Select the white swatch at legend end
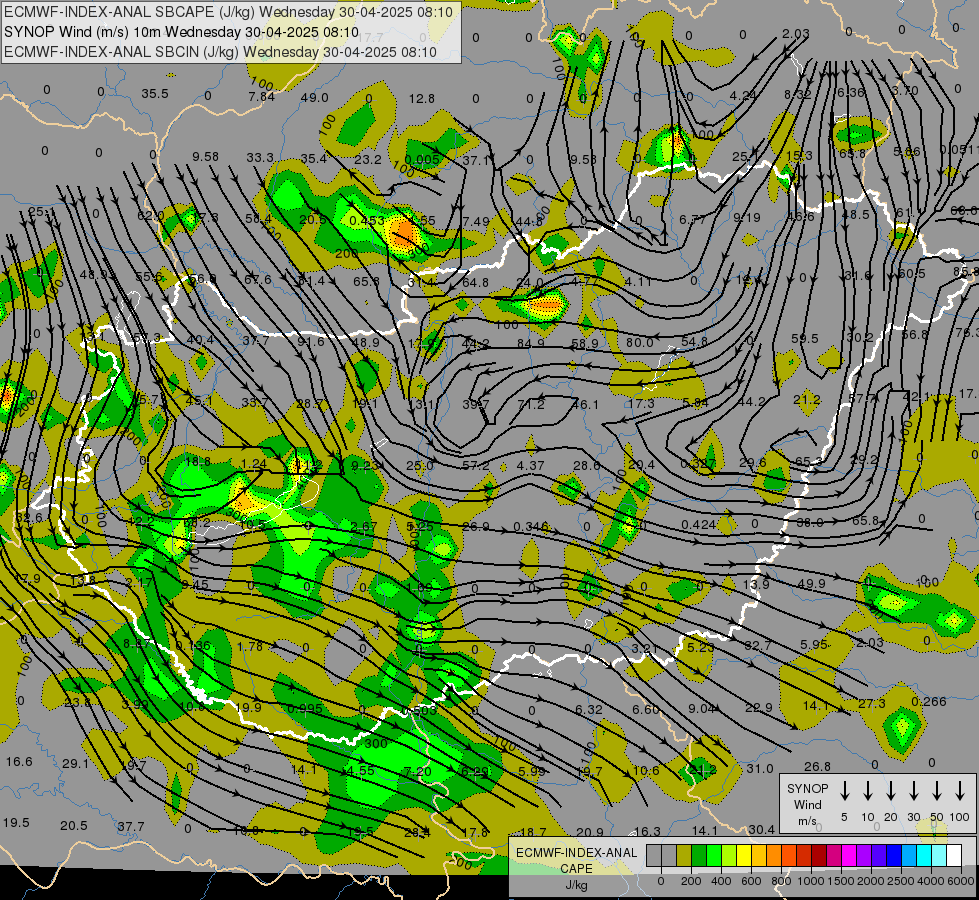The height and width of the screenshot is (900, 979). pos(953,855)
